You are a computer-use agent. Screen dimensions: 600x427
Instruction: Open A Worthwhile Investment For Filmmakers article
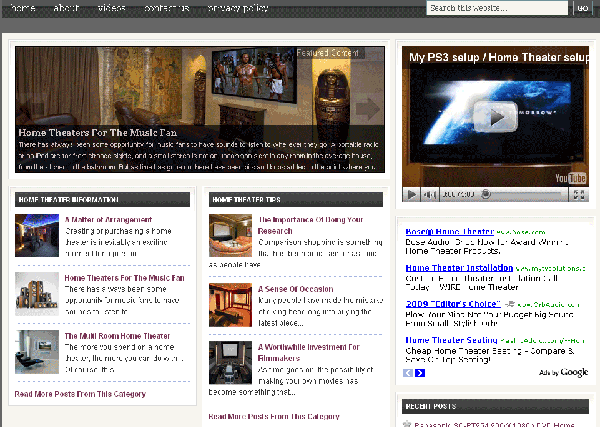pyautogui.click(x=308, y=353)
